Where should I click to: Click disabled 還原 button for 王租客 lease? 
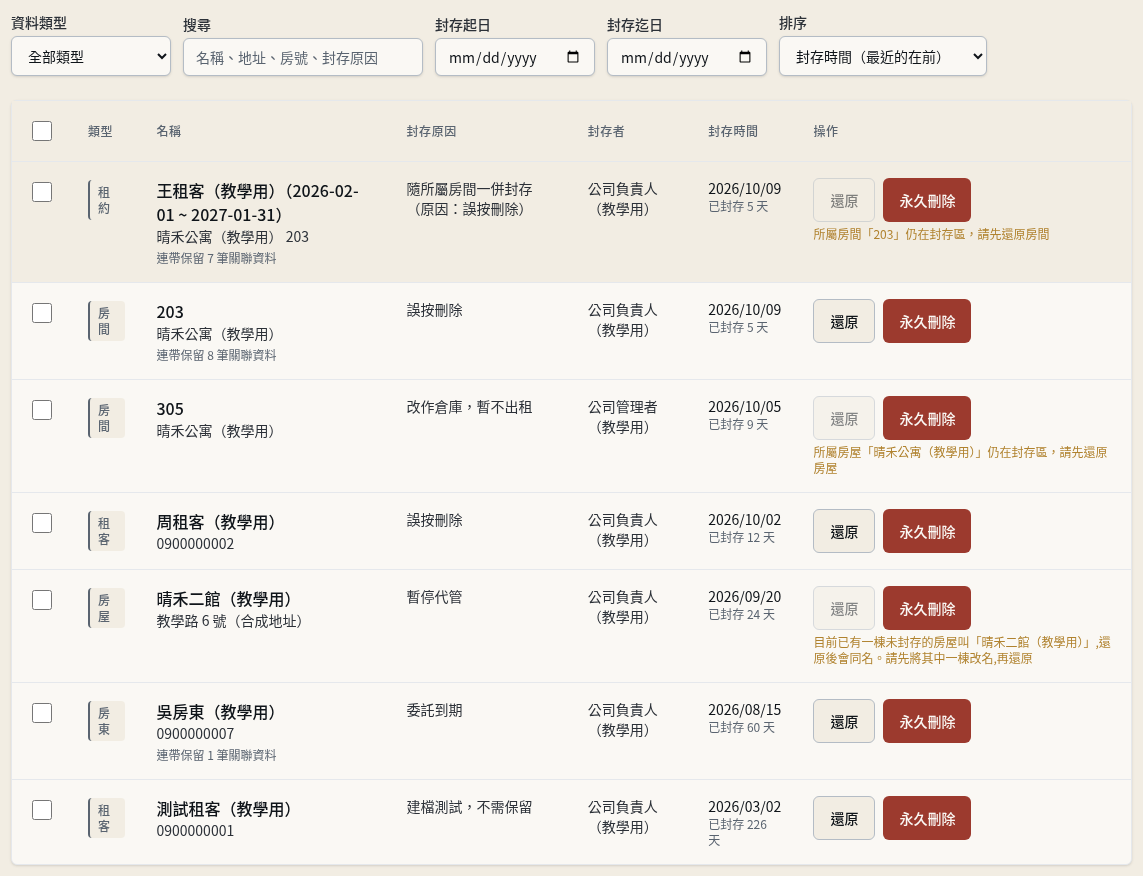coord(843,200)
